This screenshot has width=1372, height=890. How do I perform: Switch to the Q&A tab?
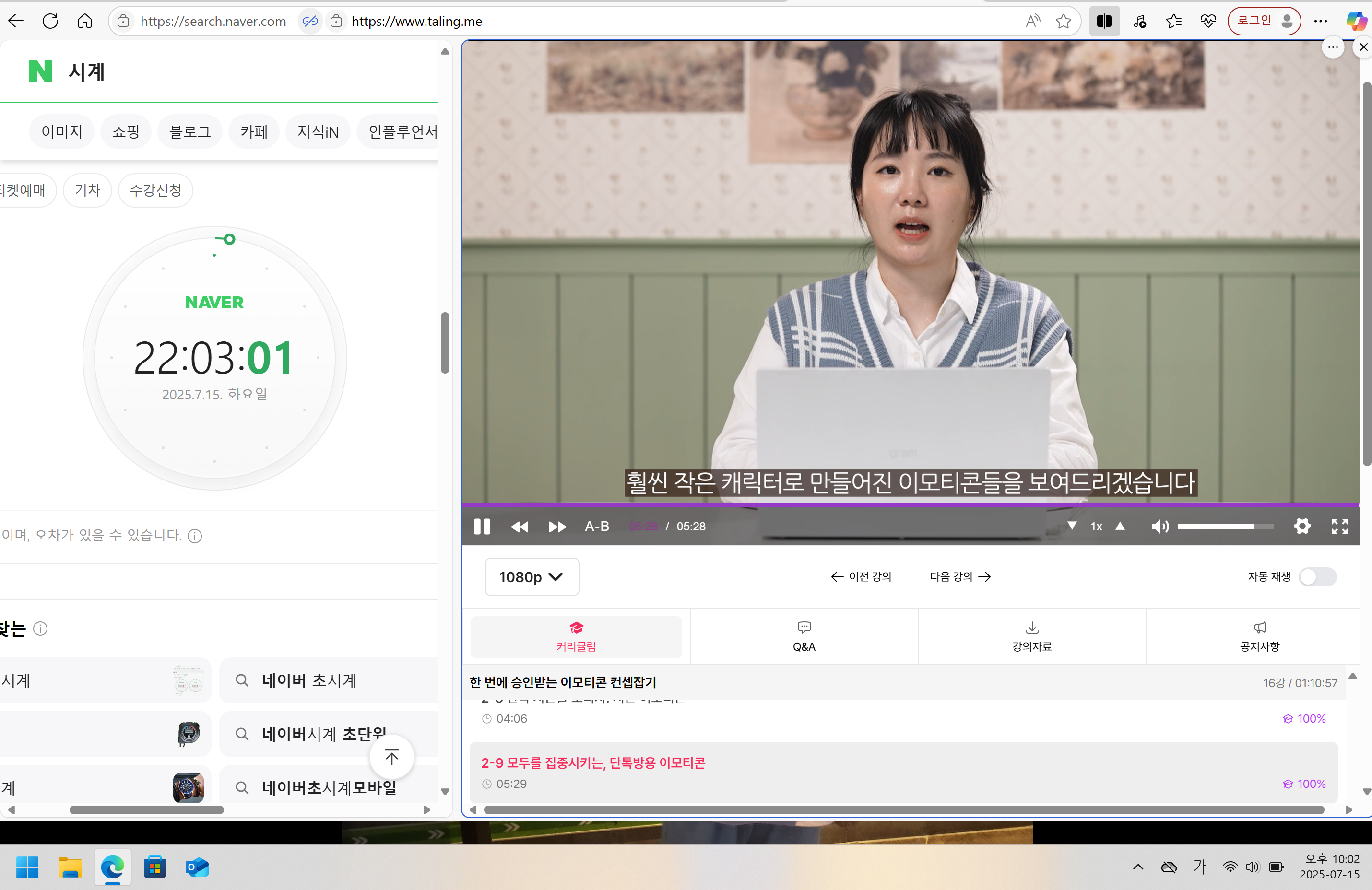(804, 636)
